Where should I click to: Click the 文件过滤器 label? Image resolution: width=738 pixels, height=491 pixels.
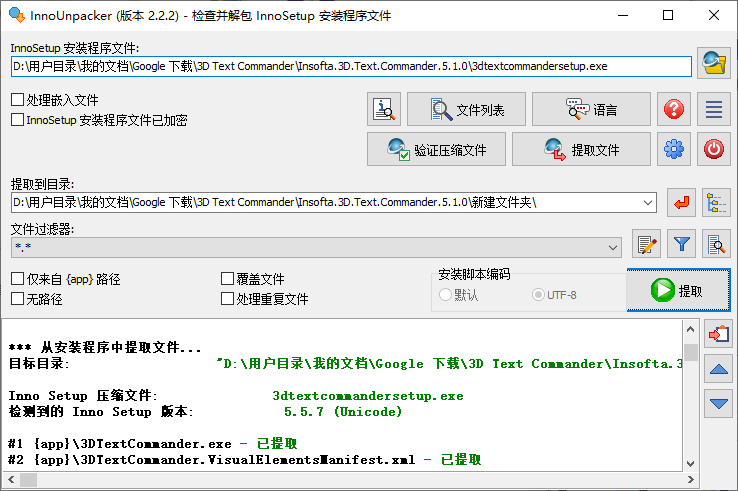tap(43, 229)
